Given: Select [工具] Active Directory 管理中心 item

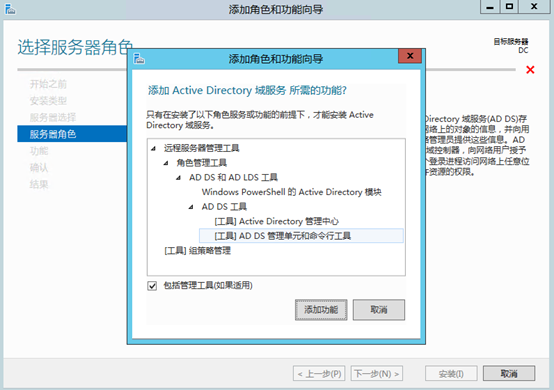Looking at the screenshot, I should coord(277,221).
